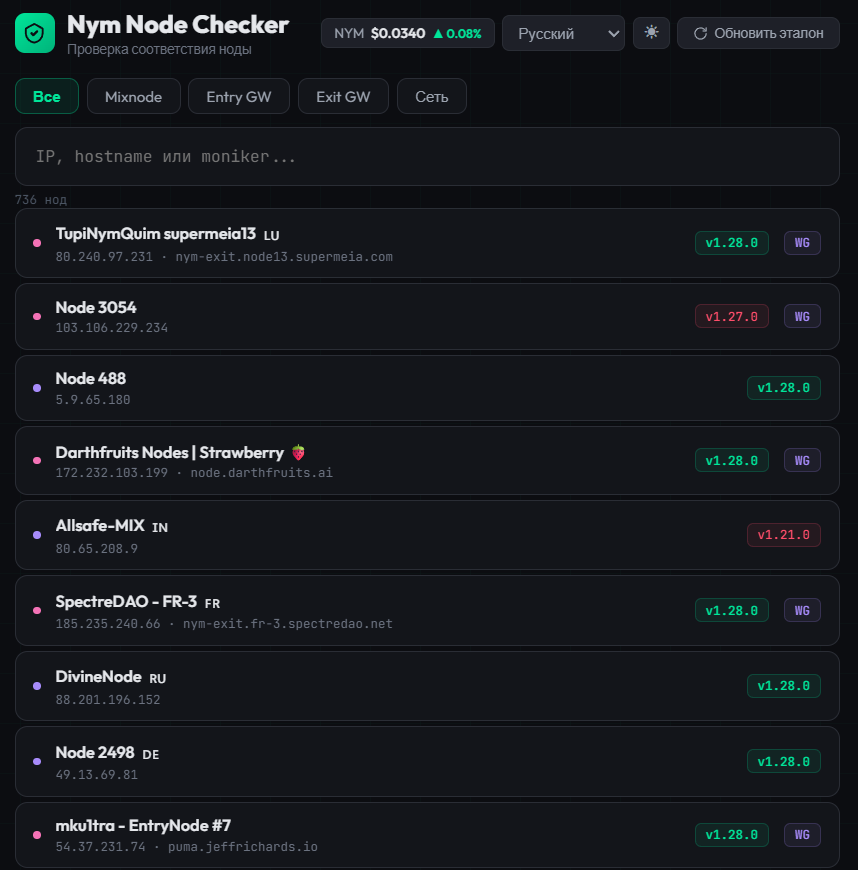The image size is (858, 870).
Task: Click the strawberry emoji on Darthfruits Nodes
Action: pos(298,453)
